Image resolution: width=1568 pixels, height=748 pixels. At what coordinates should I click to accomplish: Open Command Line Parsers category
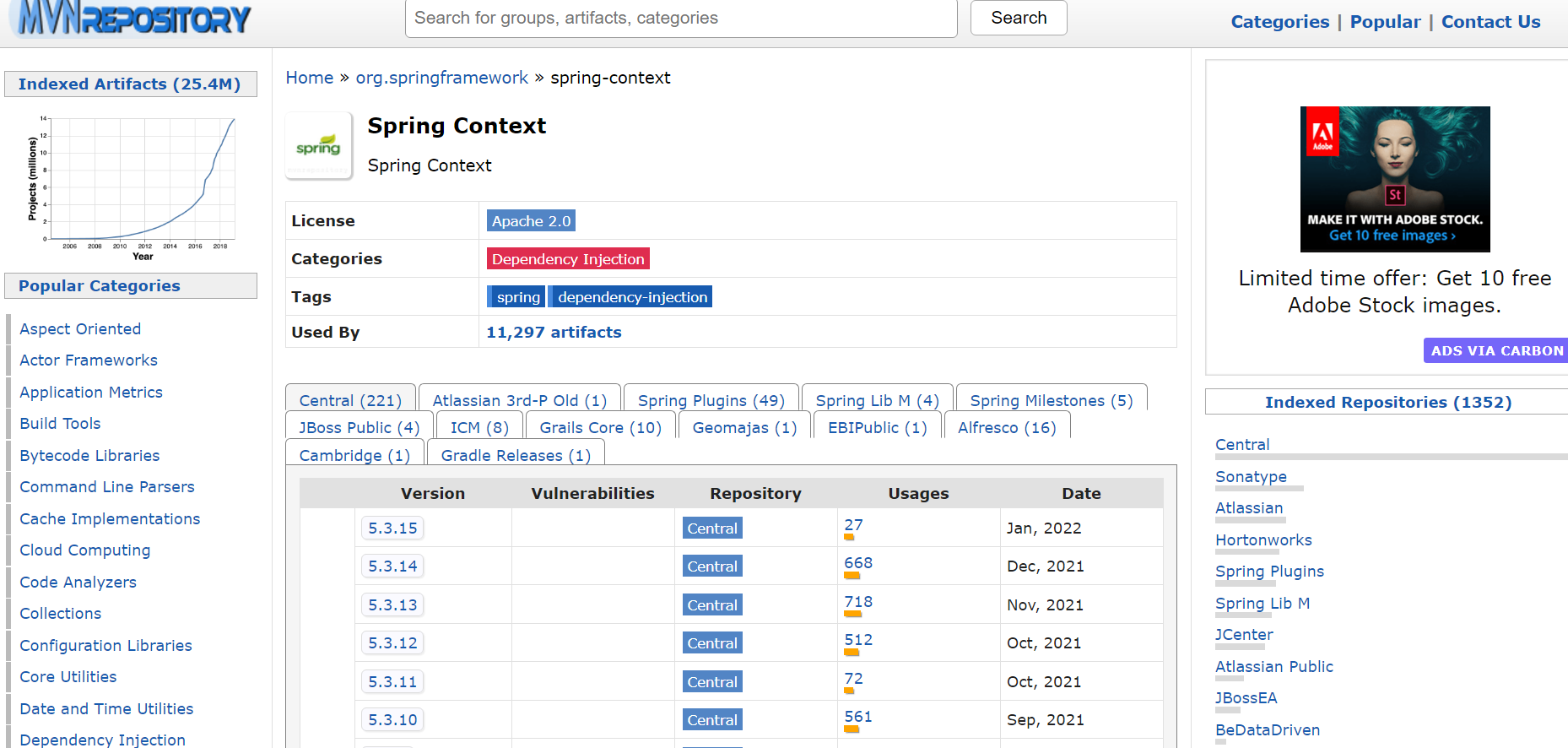pos(107,487)
